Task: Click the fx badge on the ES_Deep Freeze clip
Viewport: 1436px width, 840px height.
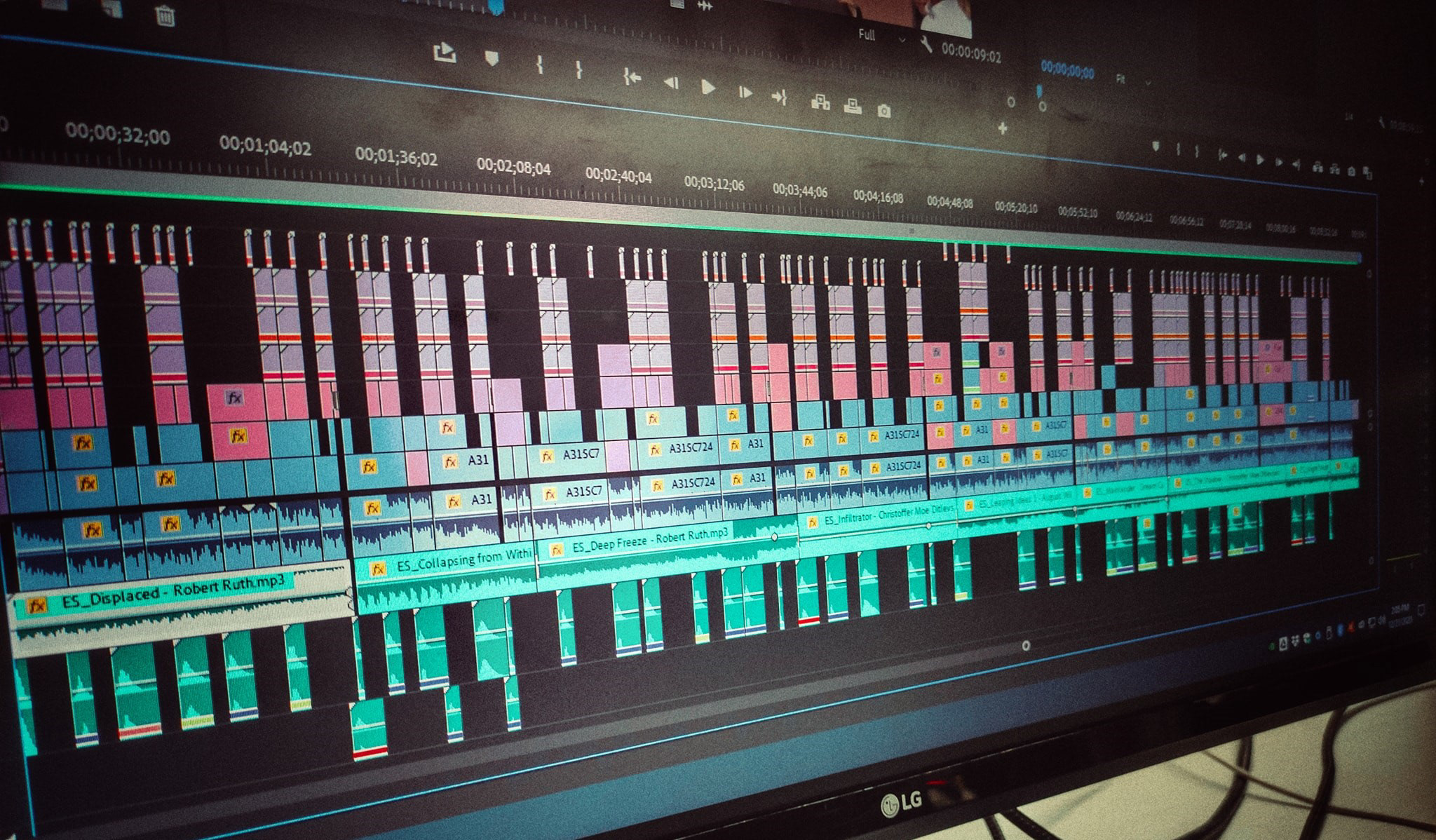Action: tap(556, 550)
